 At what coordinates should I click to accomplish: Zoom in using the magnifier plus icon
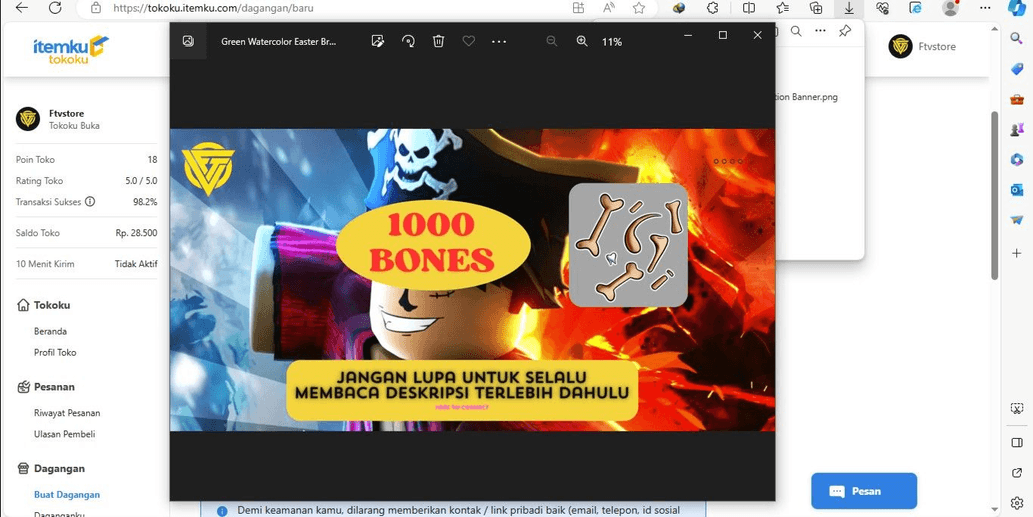point(582,41)
